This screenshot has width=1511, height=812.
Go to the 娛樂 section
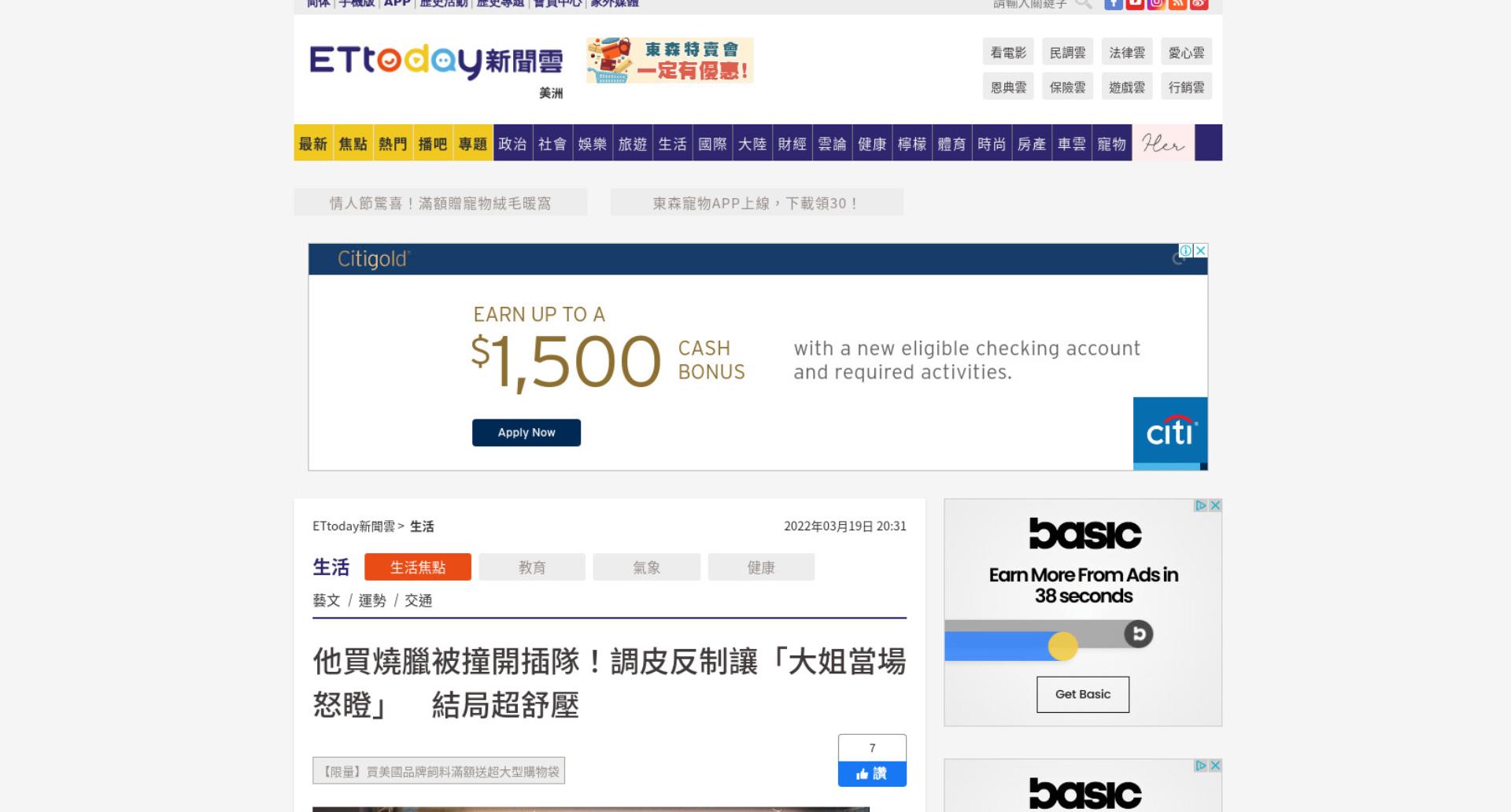[593, 143]
